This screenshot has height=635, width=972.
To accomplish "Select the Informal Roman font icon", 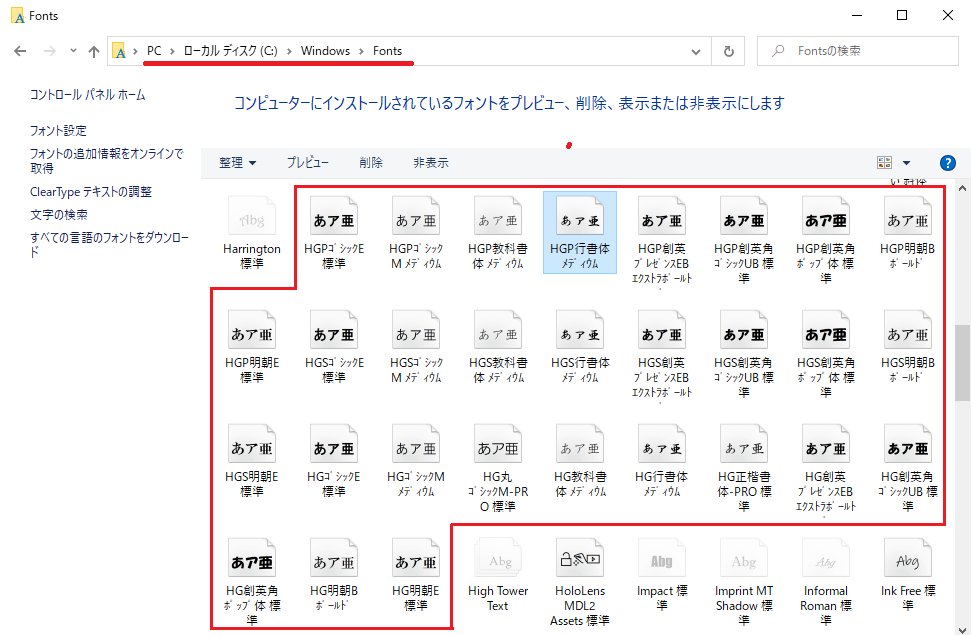I will [x=826, y=559].
